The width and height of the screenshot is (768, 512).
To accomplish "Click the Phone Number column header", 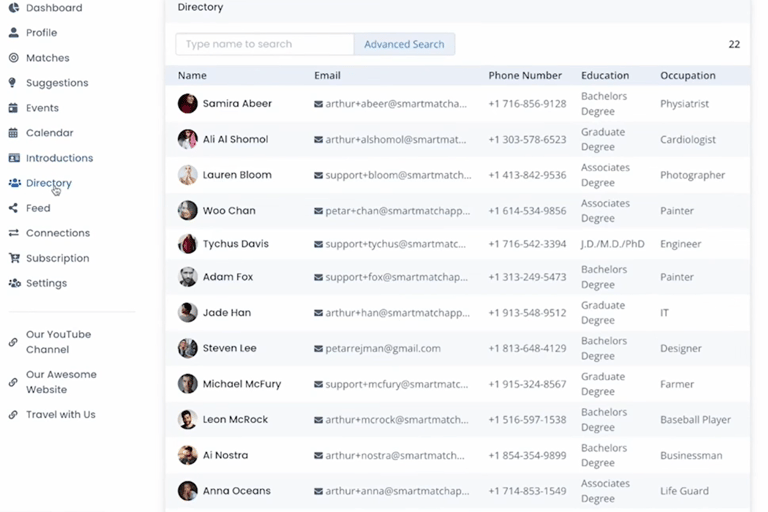I will coord(525,75).
